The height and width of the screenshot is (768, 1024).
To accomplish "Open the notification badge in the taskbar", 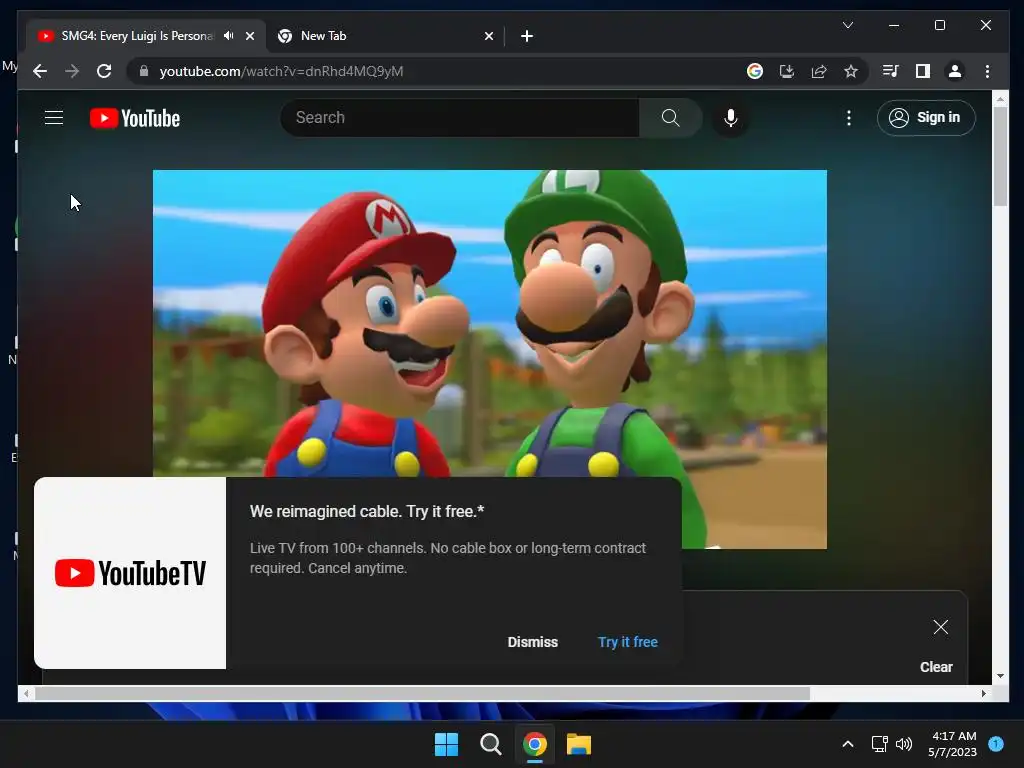I will click(996, 744).
